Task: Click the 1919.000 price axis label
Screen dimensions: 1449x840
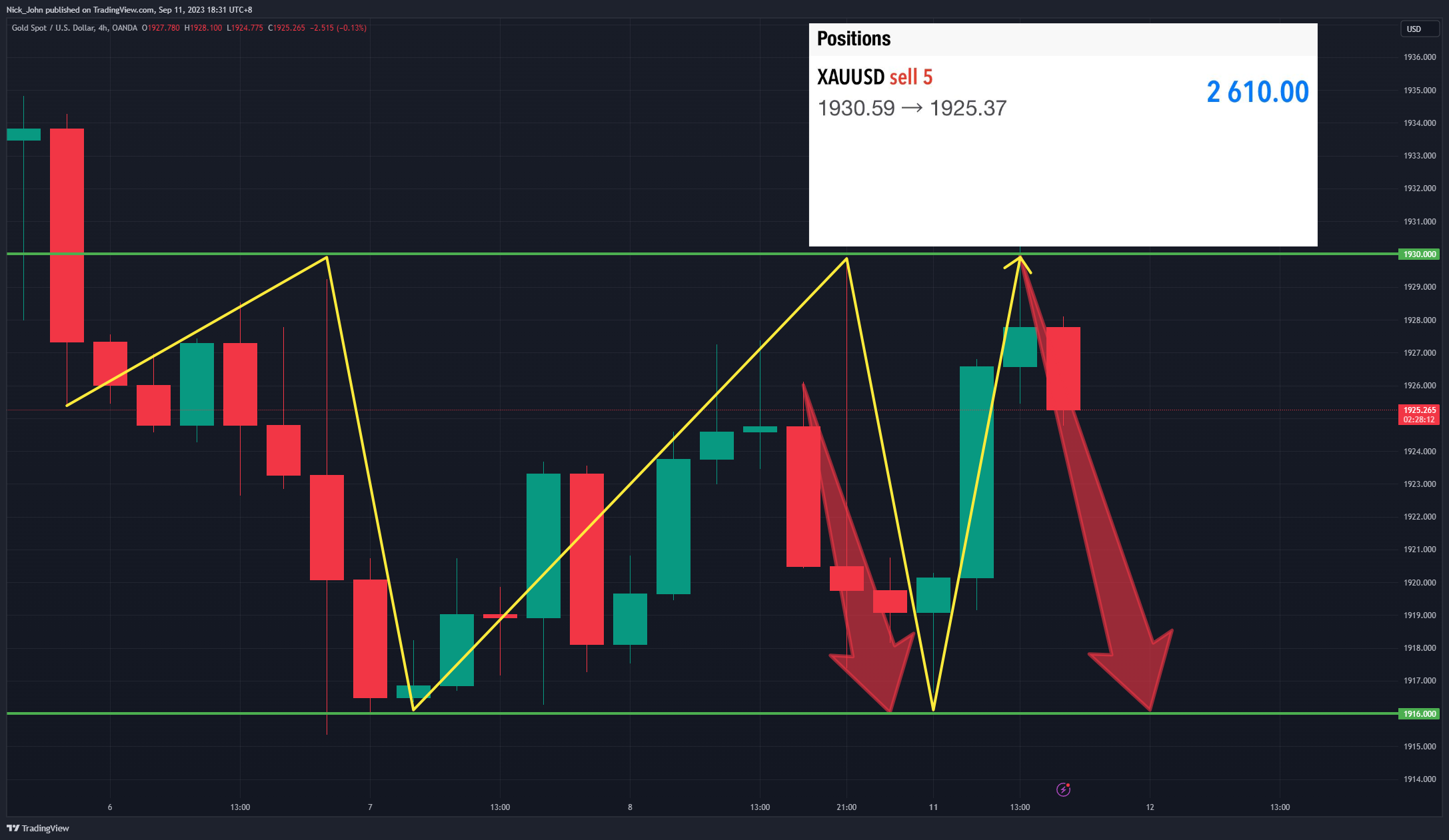Action: tap(1420, 616)
